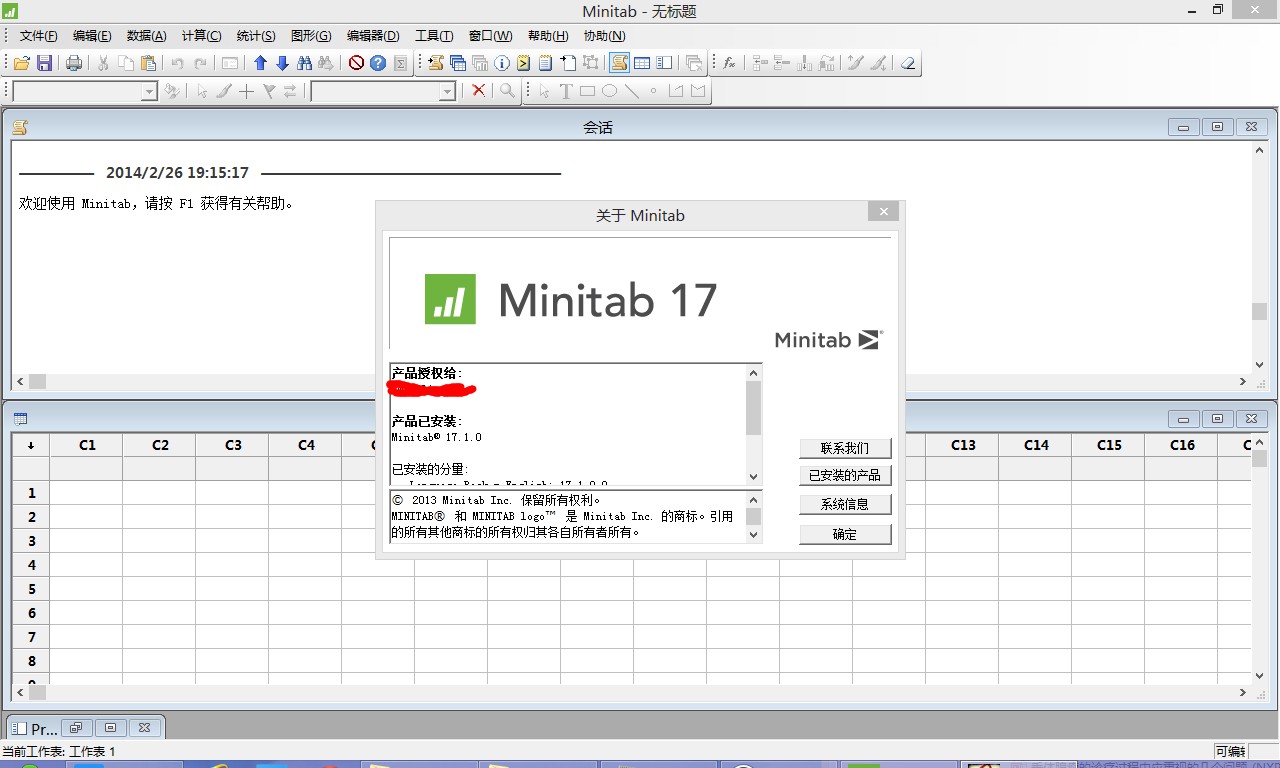1280x768 pixels.
Task: Click the highlighted Session Window toolbar icon
Action: pos(620,63)
